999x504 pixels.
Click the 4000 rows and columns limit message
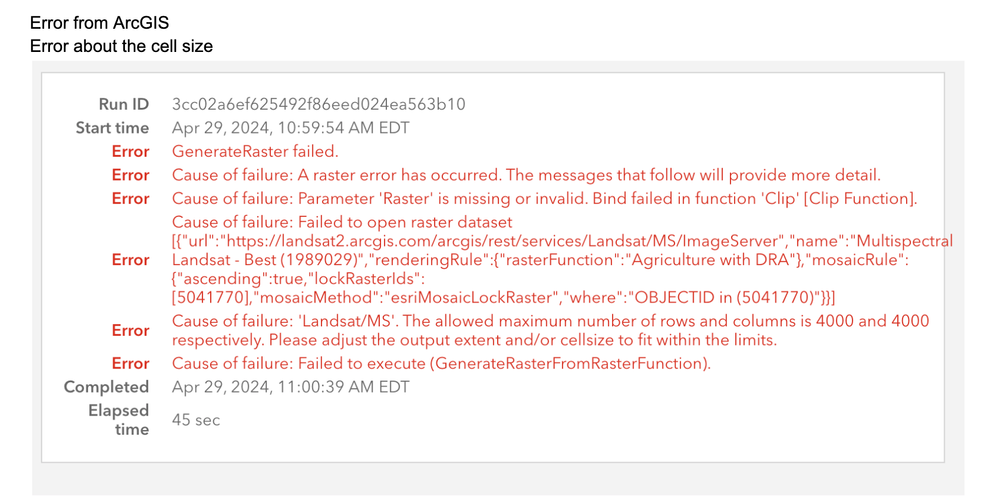click(550, 330)
